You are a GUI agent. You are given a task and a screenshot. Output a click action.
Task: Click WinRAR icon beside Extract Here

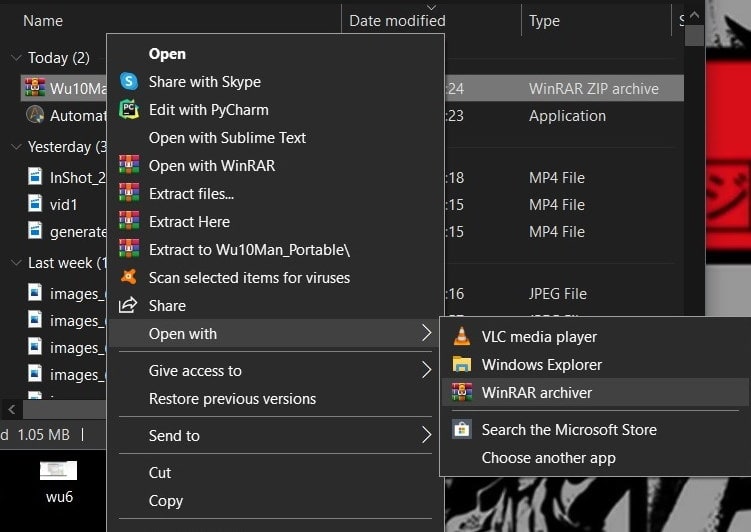pyautogui.click(x=129, y=221)
